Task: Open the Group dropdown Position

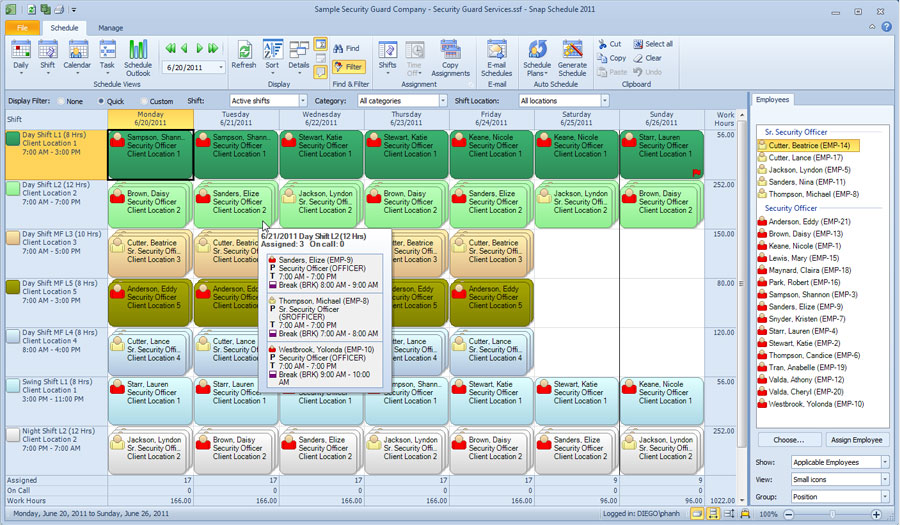Action: click(x=885, y=497)
